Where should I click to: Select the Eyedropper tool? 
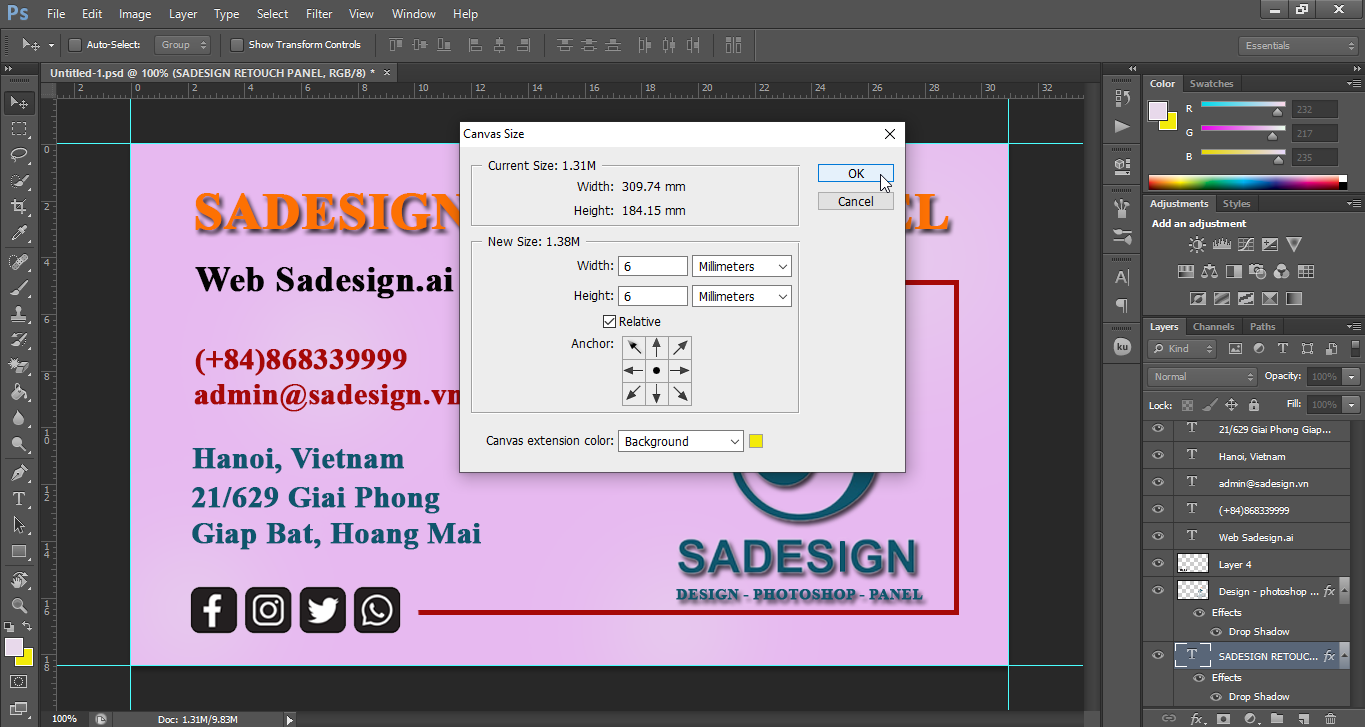tap(18, 234)
